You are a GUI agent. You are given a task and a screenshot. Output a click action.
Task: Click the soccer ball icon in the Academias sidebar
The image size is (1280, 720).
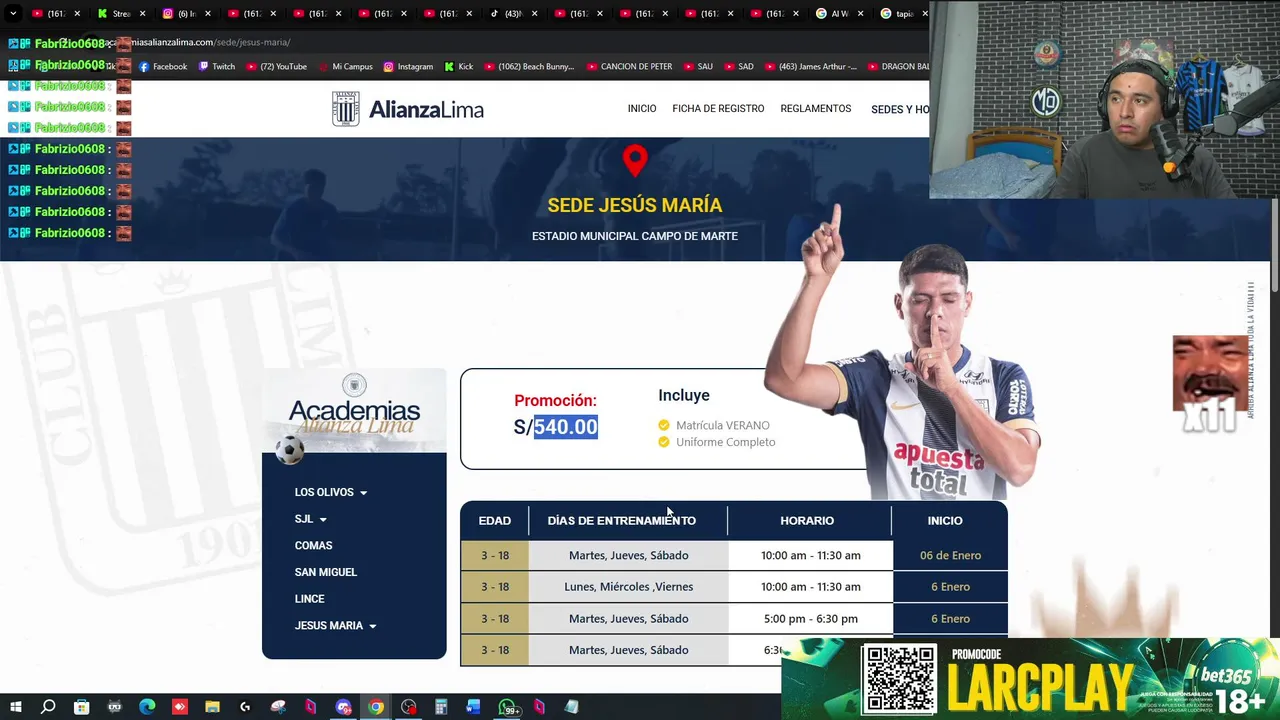[x=289, y=450]
